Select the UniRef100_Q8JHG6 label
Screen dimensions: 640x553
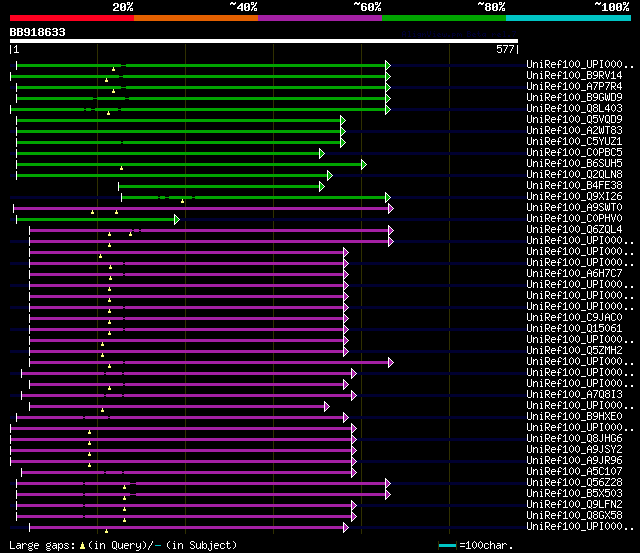pos(574,438)
